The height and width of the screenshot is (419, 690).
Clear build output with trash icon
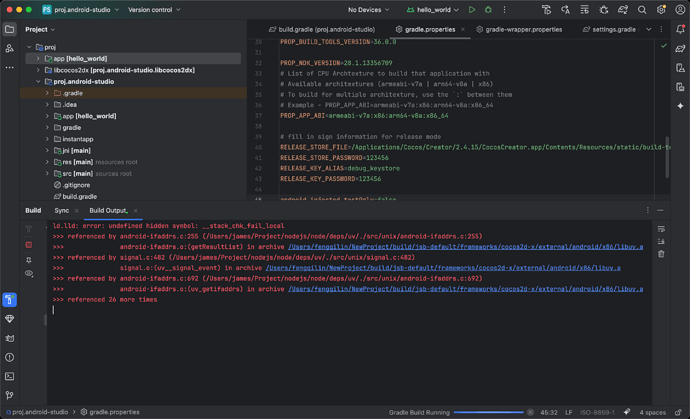pyautogui.click(x=661, y=254)
